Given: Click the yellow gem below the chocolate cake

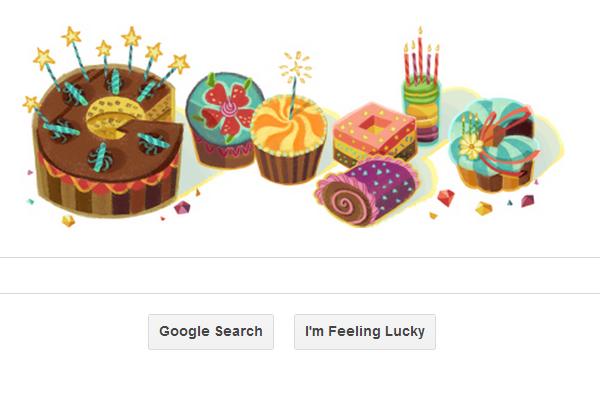Looking at the screenshot, I should pyautogui.click(x=68, y=221).
